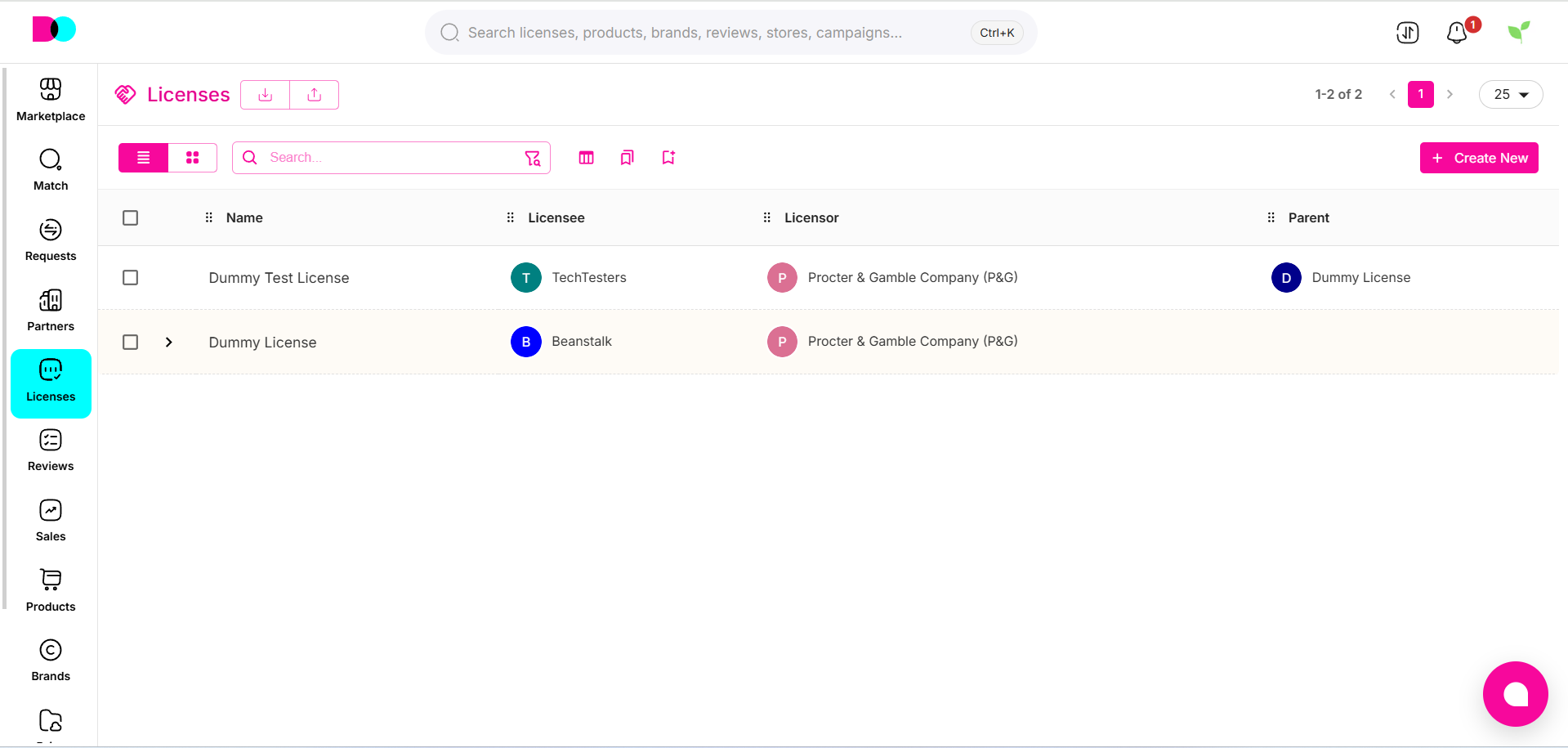Viewport: 1568px width, 748px height.
Task: Open saved bookmarks views icon
Action: 627,158
